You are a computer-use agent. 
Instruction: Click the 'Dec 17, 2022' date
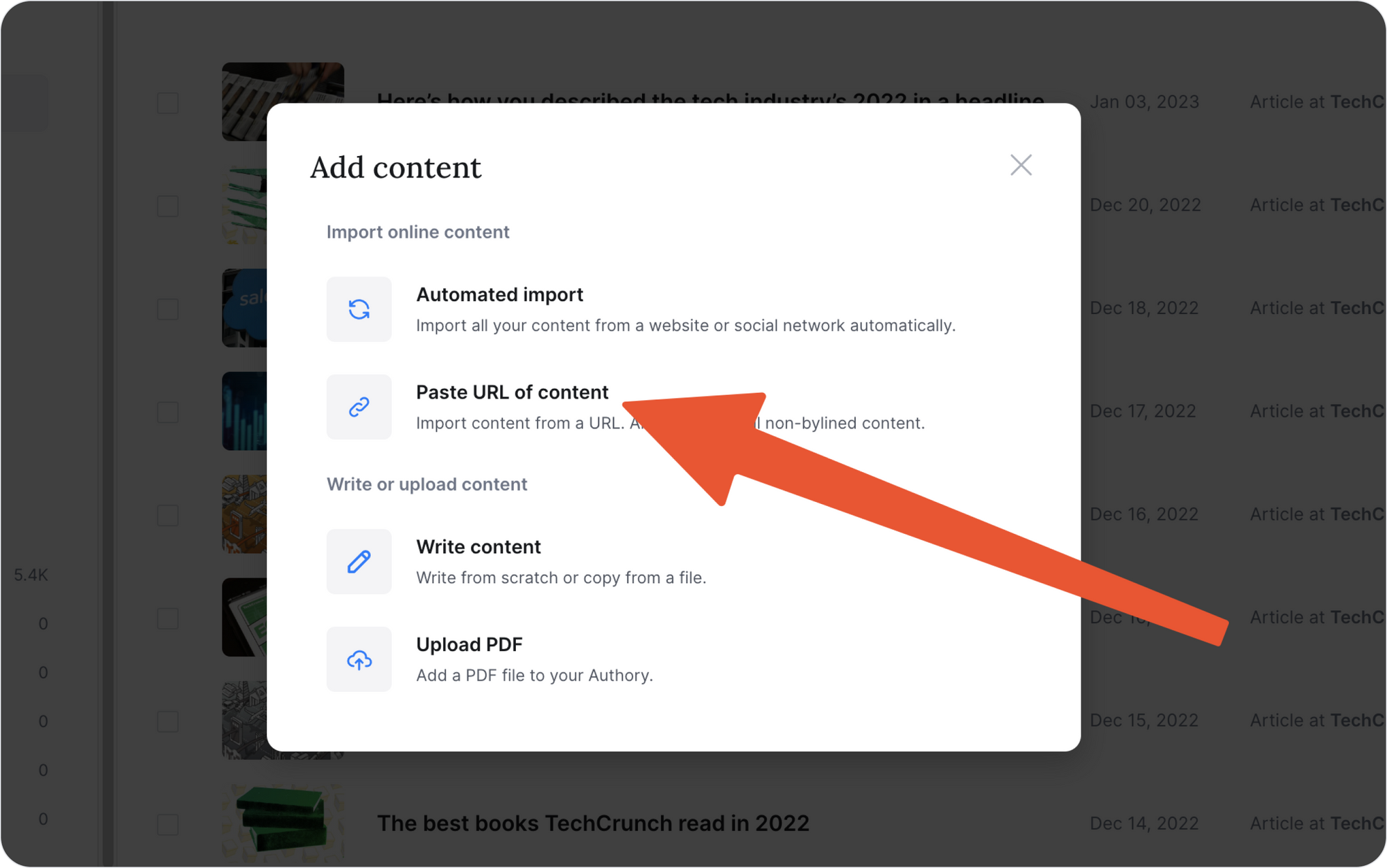click(x=1143, y=411)
